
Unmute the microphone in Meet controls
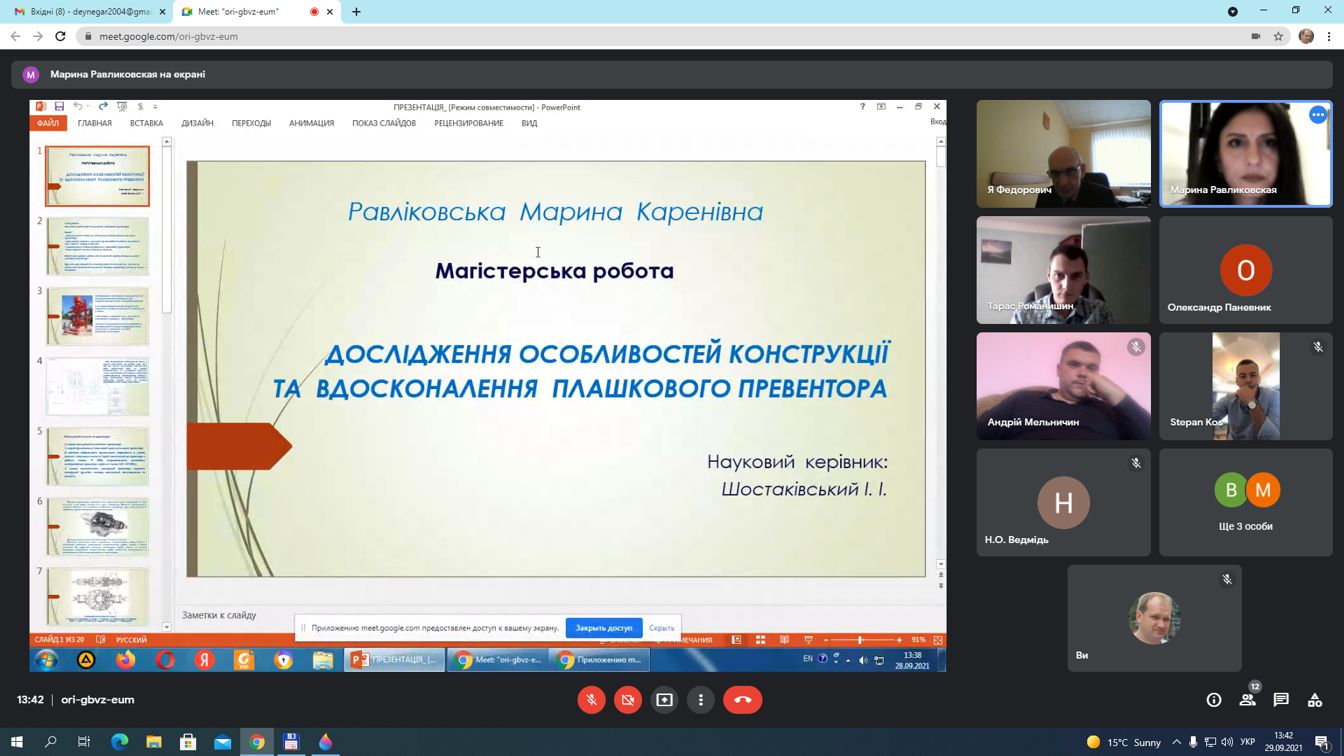point(591,700)
